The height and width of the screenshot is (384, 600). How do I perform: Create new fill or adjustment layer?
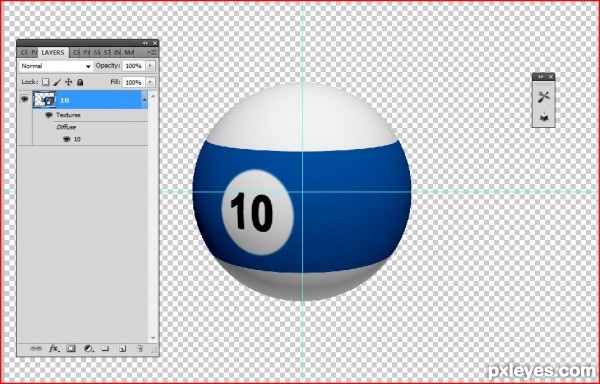point(88,348)
